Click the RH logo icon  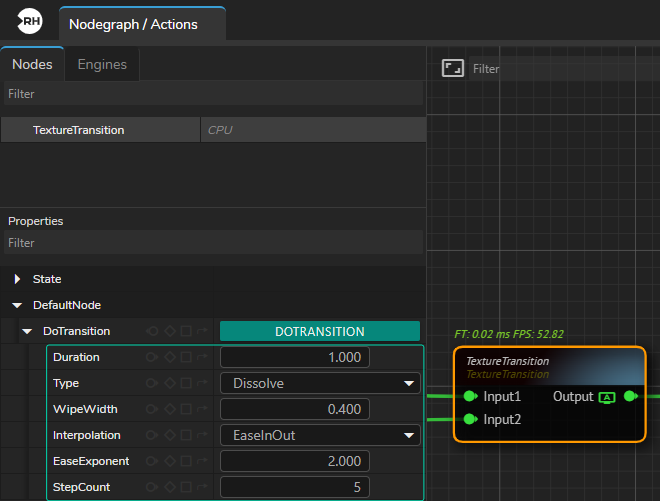tap(30, 21)
